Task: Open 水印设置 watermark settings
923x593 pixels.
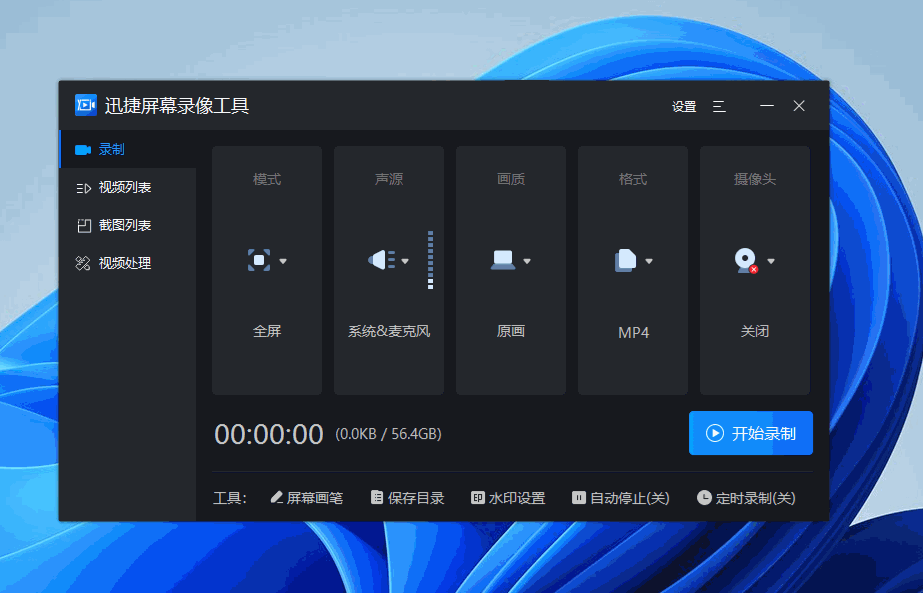Action: coord(508,498)
